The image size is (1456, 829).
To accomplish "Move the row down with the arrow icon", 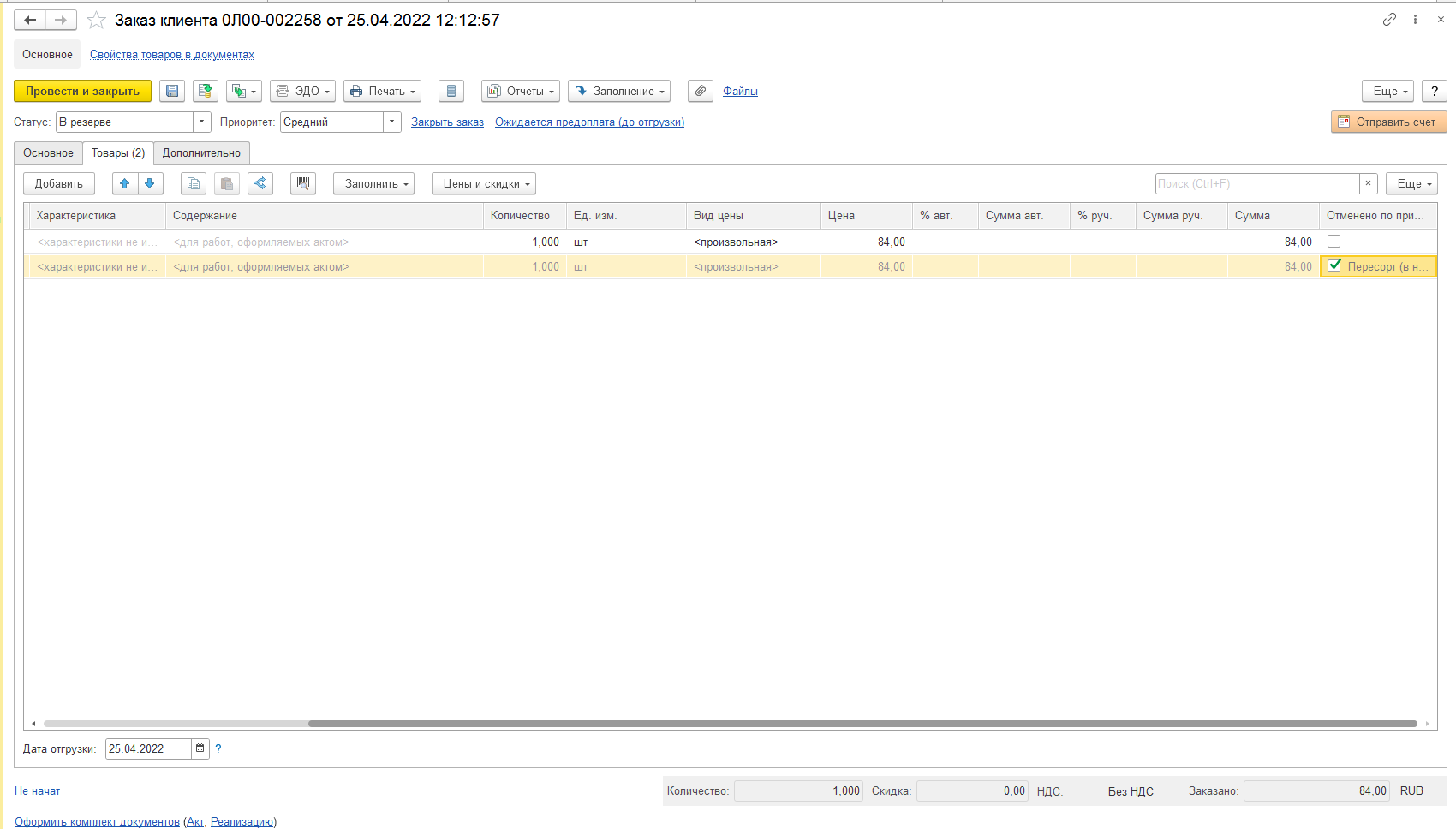I will pyautogui.click(x=150, y=184).
